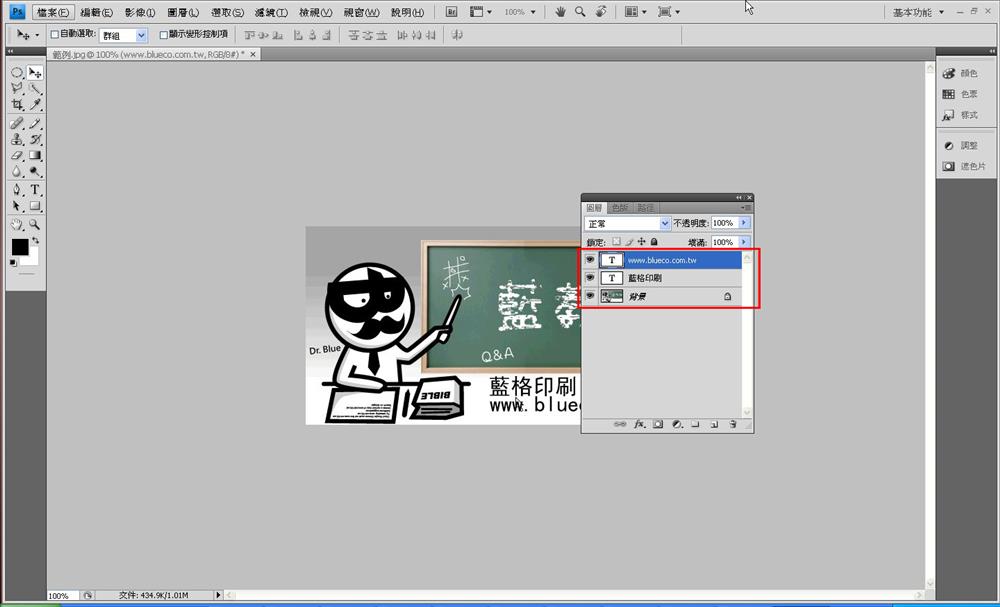Screen dimensions: 1000x607
Task: Hide the 背景 layer
Action: click(x=590, y=296)
